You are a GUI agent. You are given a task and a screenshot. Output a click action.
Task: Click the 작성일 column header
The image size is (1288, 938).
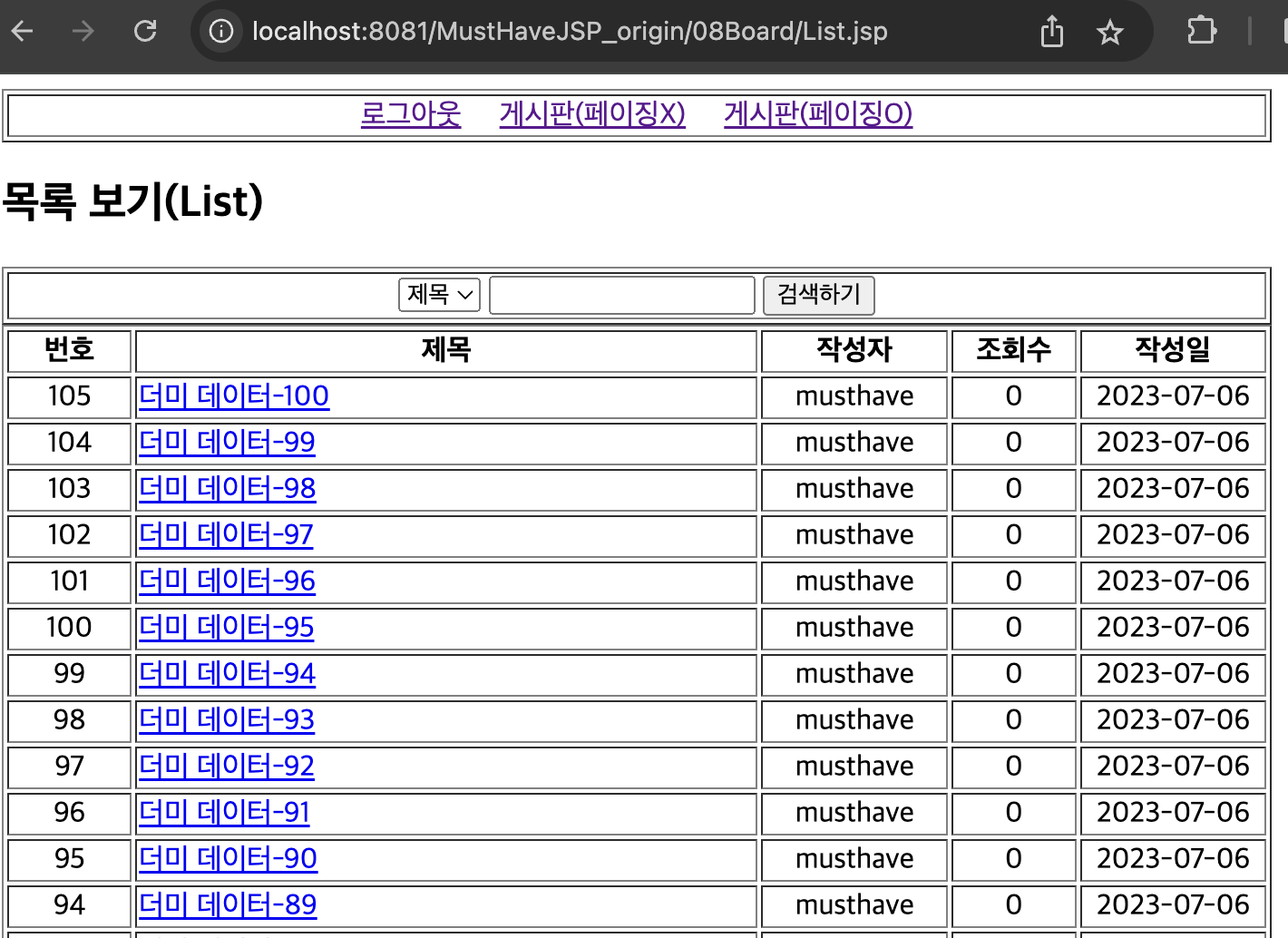(1173, 350)
